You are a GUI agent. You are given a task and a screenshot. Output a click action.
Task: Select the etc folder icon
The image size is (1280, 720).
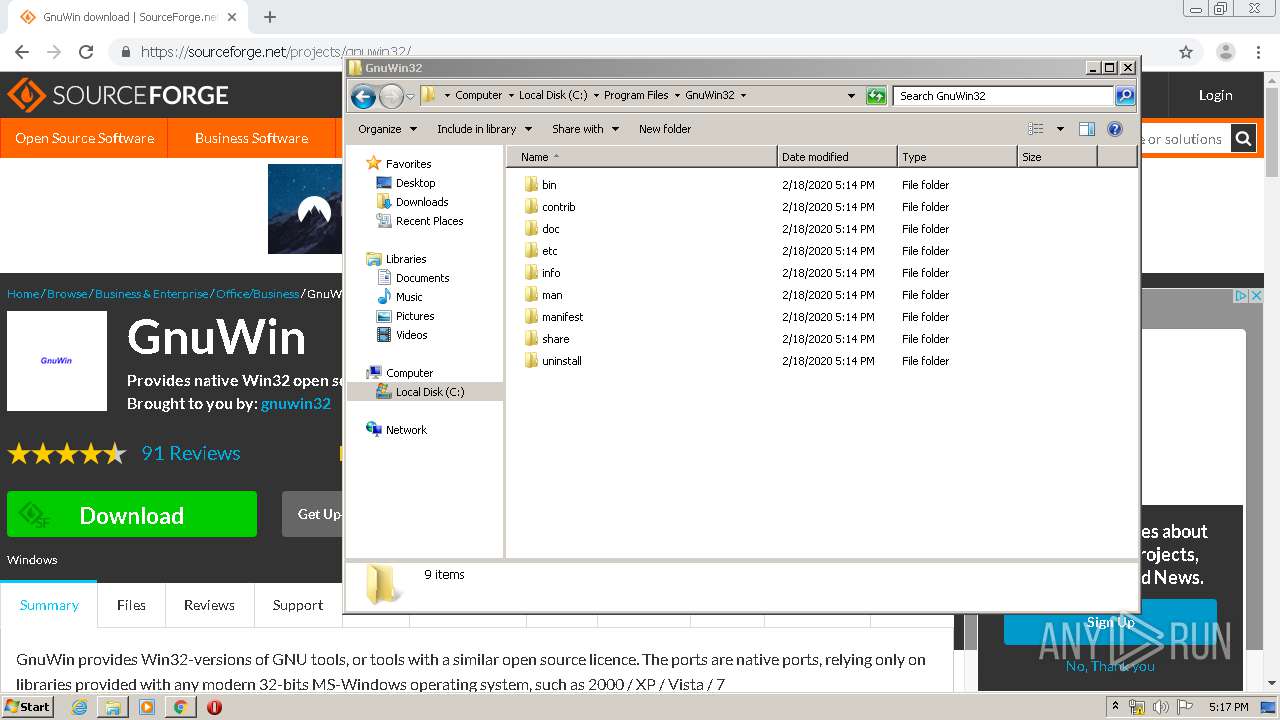pyautogui.click(x=531, y=251)
